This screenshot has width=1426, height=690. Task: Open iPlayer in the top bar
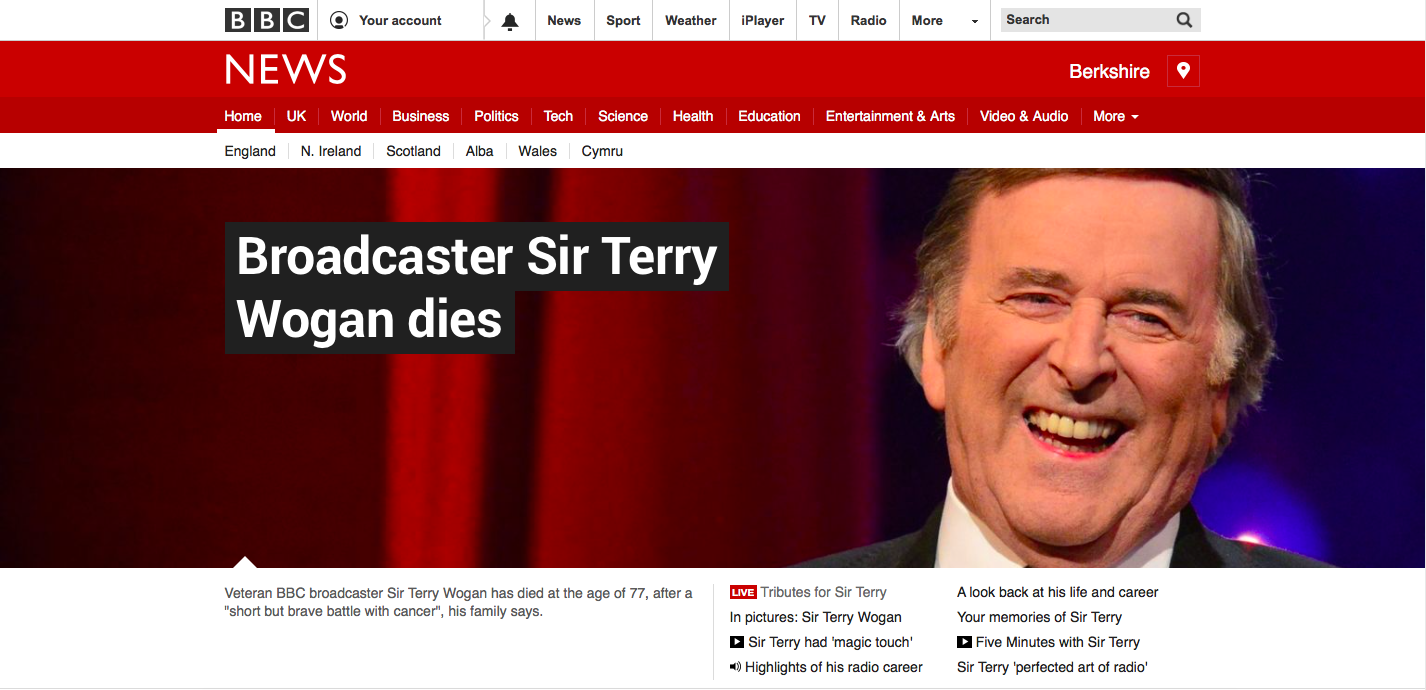click(x=763, y=20)
